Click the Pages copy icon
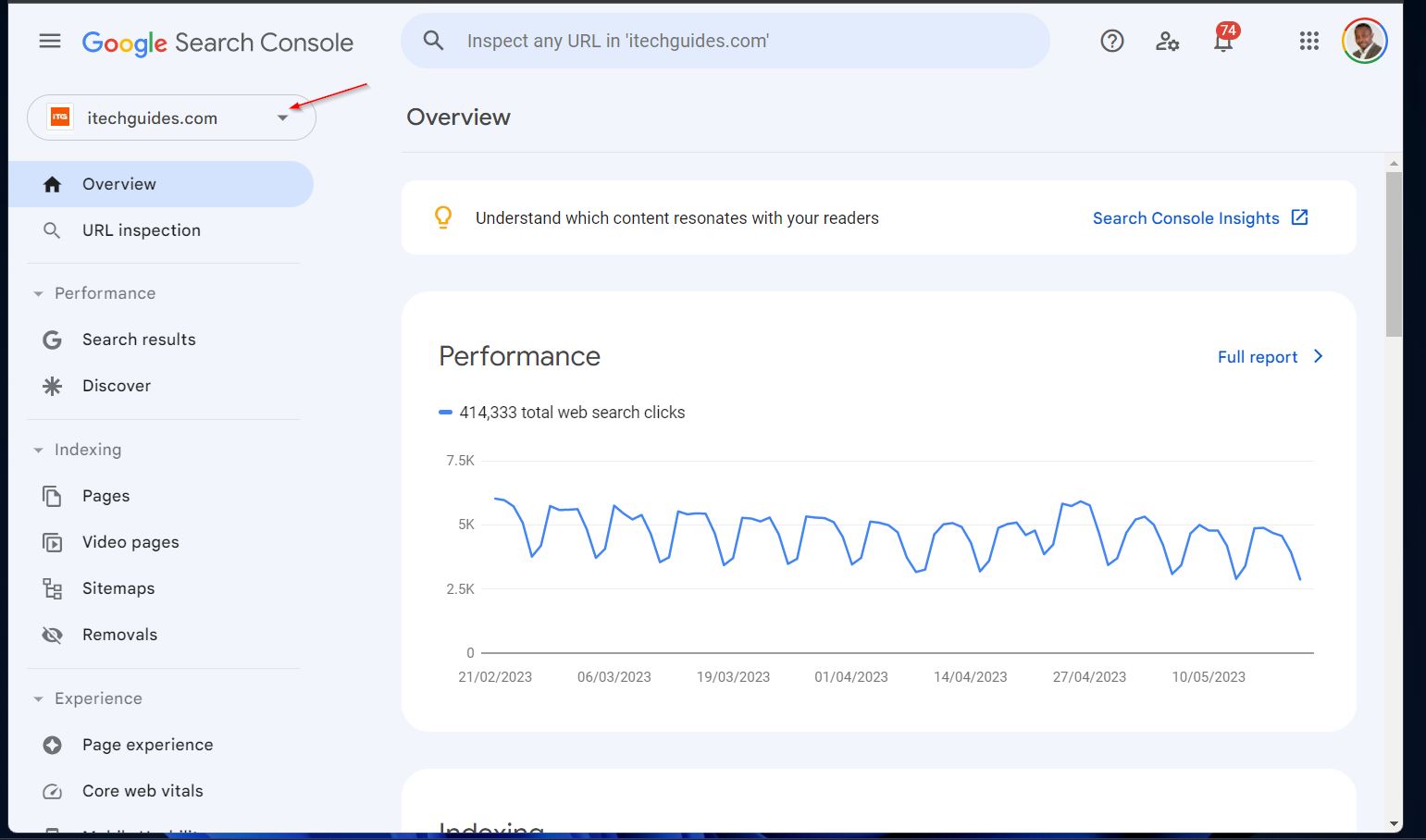This screenshot has width=1426, height=840. point(53,496)
